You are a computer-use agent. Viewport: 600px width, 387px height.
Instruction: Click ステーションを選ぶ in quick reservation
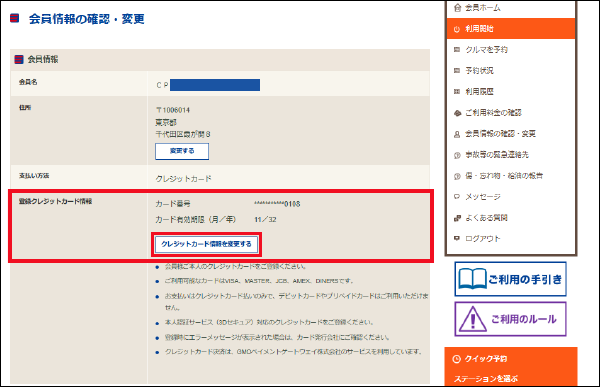pyautogui.click(x=486, y=379)
